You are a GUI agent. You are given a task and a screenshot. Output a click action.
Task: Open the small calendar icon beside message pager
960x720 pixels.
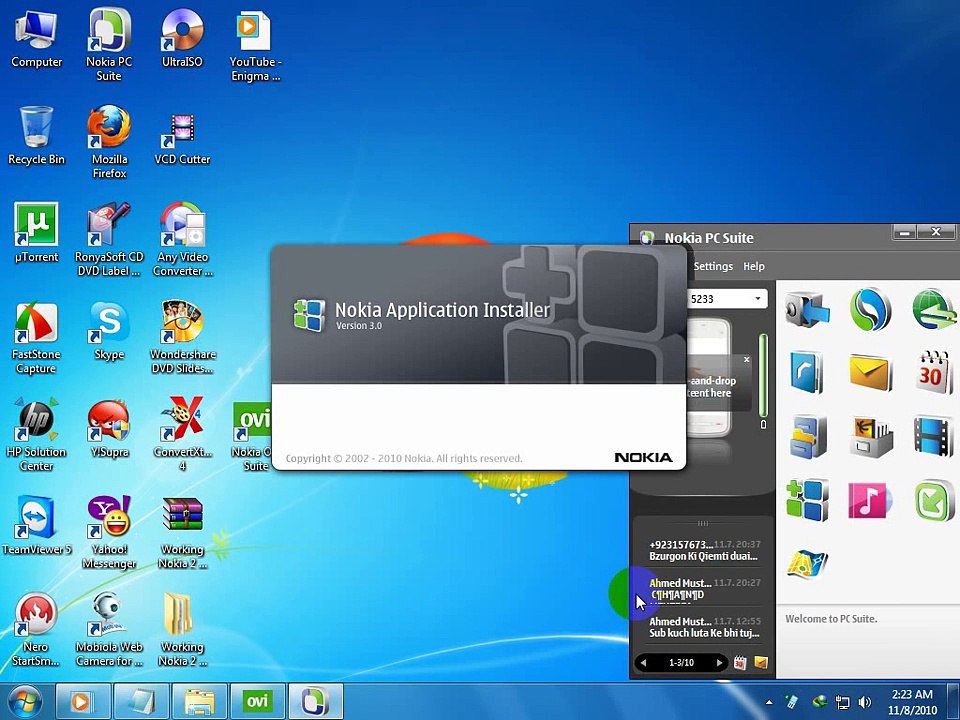coord(740,662)
